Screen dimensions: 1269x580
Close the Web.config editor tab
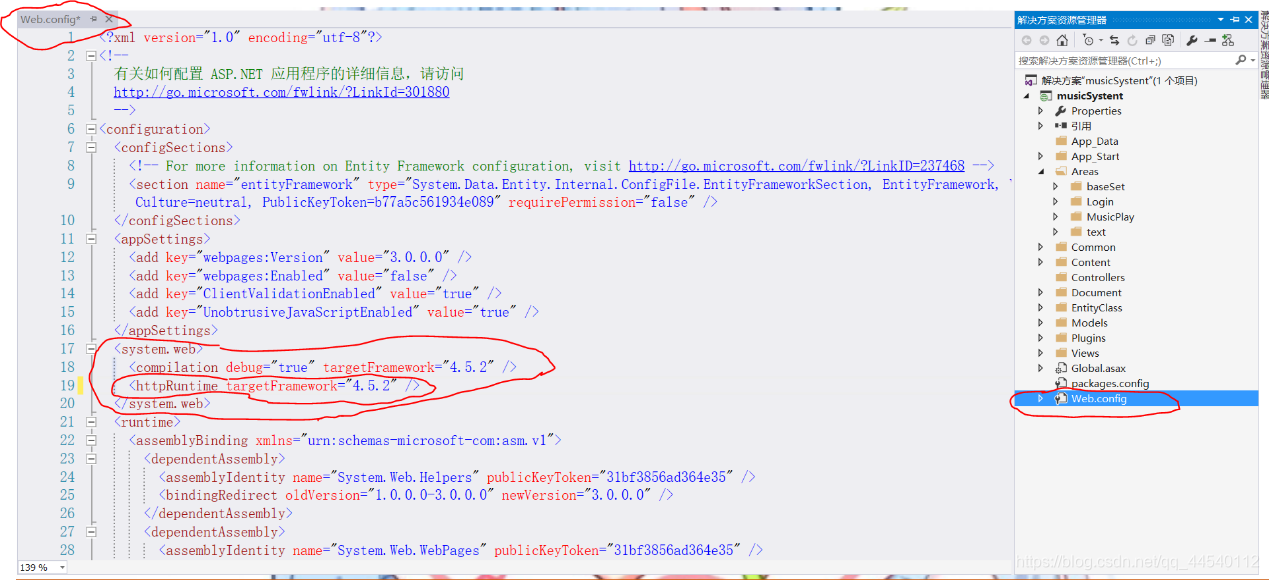(109, 19)
